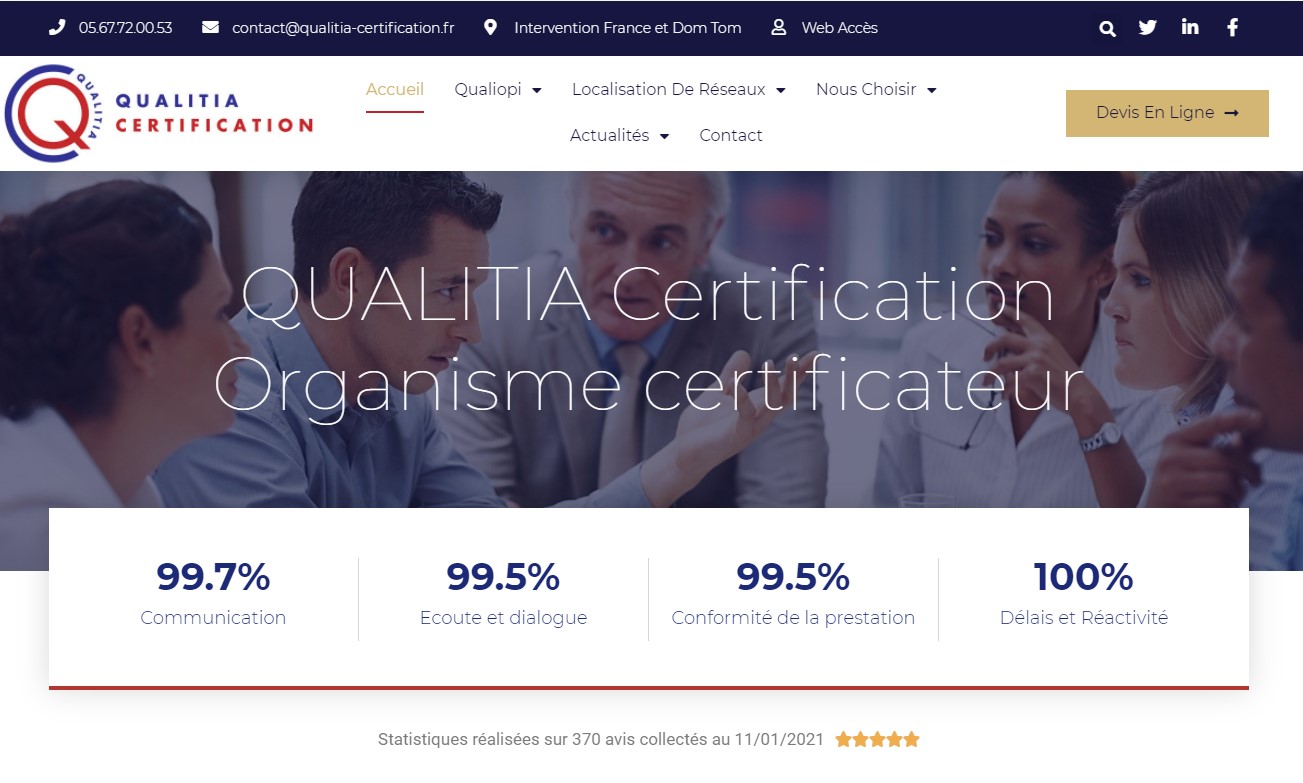Expand the Qualiopi dropdown menu

pyautogui.click(x=497, y=89)
